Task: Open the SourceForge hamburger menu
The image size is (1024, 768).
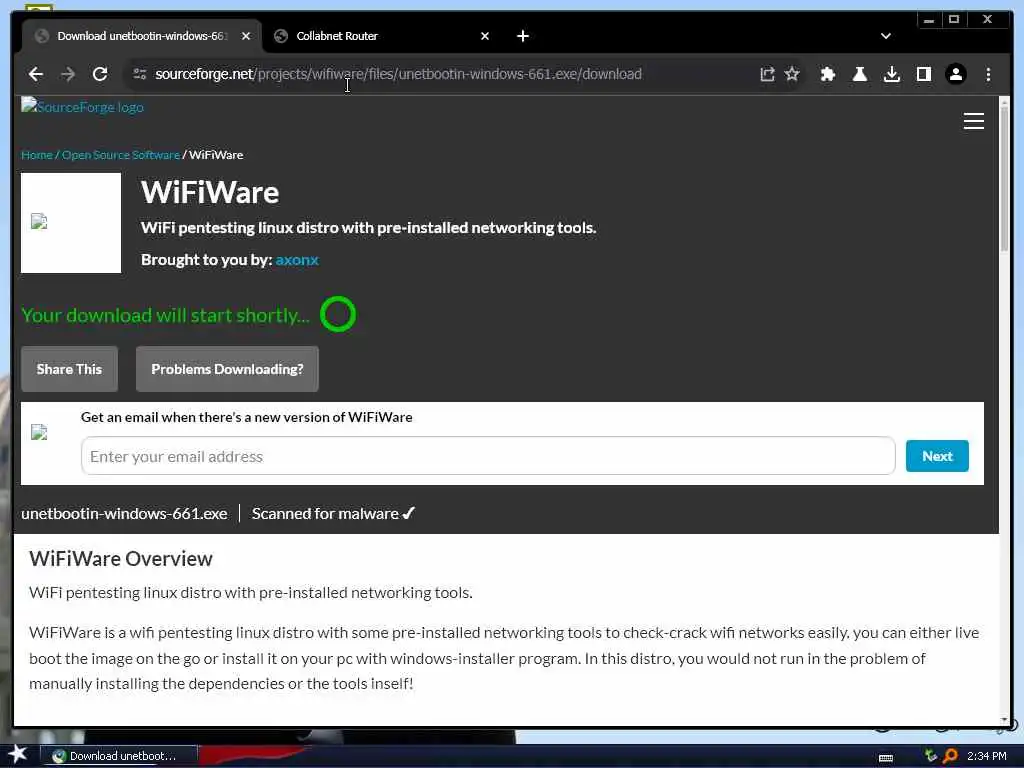Action: (x=974, y=121)
